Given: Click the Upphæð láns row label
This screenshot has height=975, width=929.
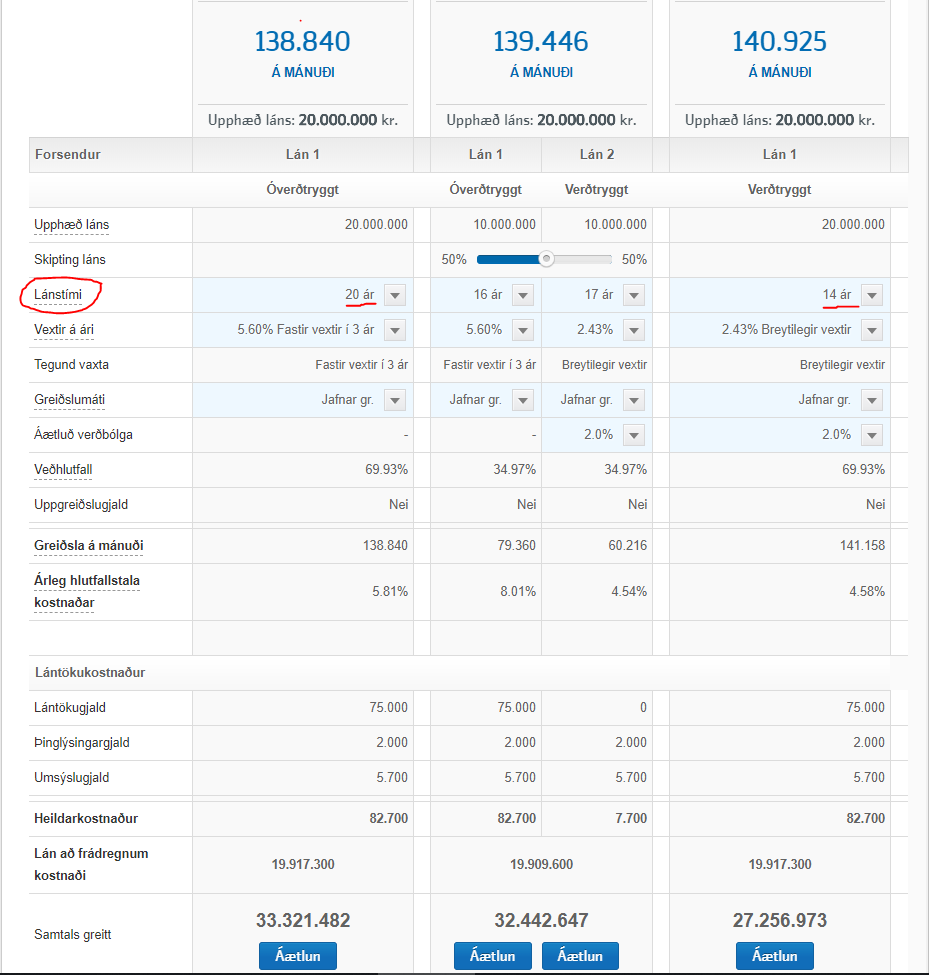Looking at the screenshot, I should (72, 225).
